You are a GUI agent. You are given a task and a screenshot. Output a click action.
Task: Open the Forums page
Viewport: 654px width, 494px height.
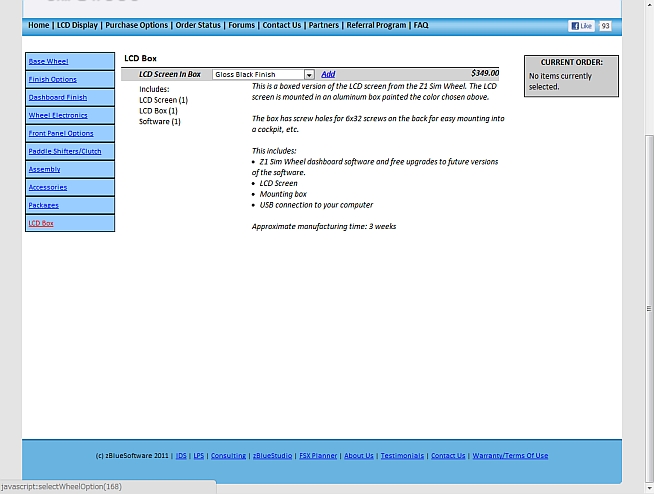(x=241, y=25)
